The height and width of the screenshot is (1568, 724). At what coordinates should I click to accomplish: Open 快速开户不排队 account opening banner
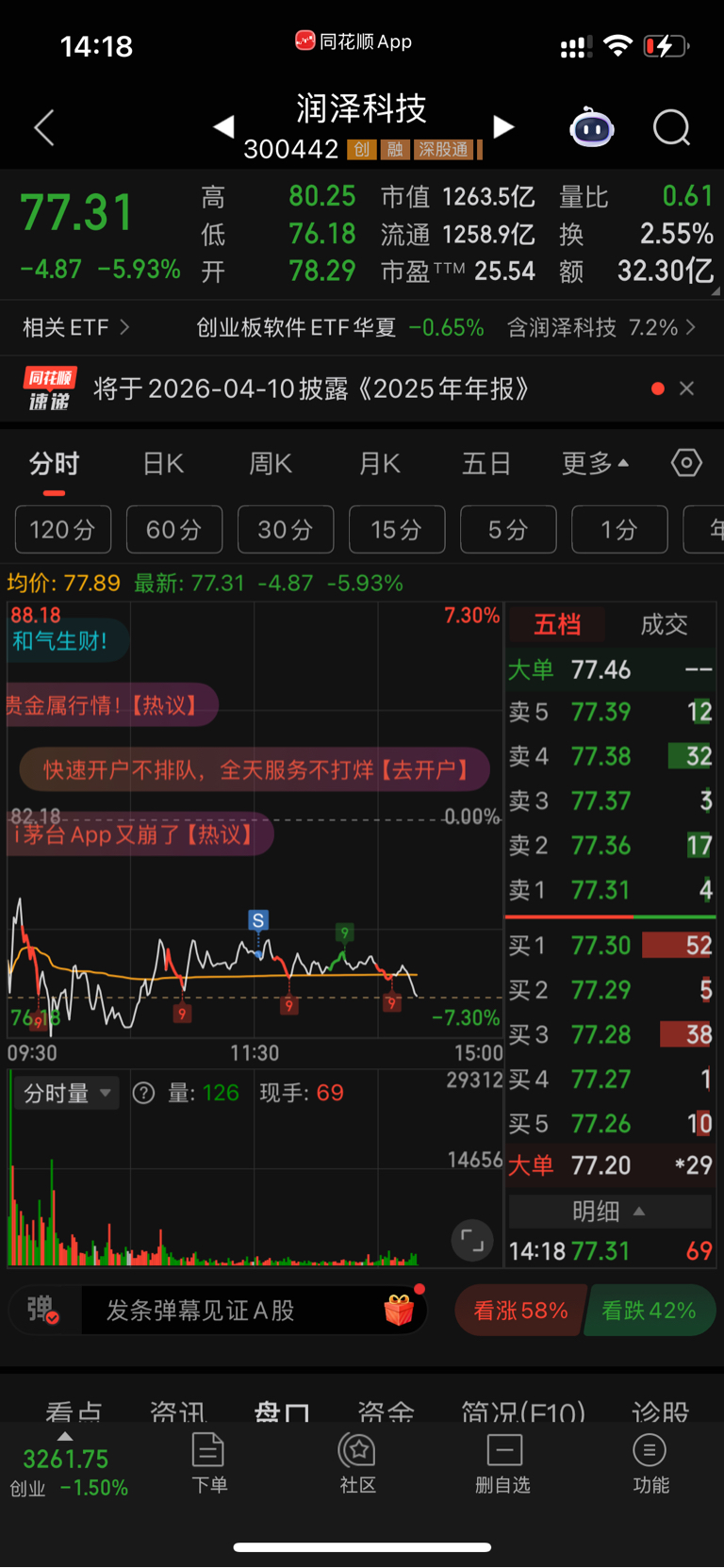click(x=255, y=769)
